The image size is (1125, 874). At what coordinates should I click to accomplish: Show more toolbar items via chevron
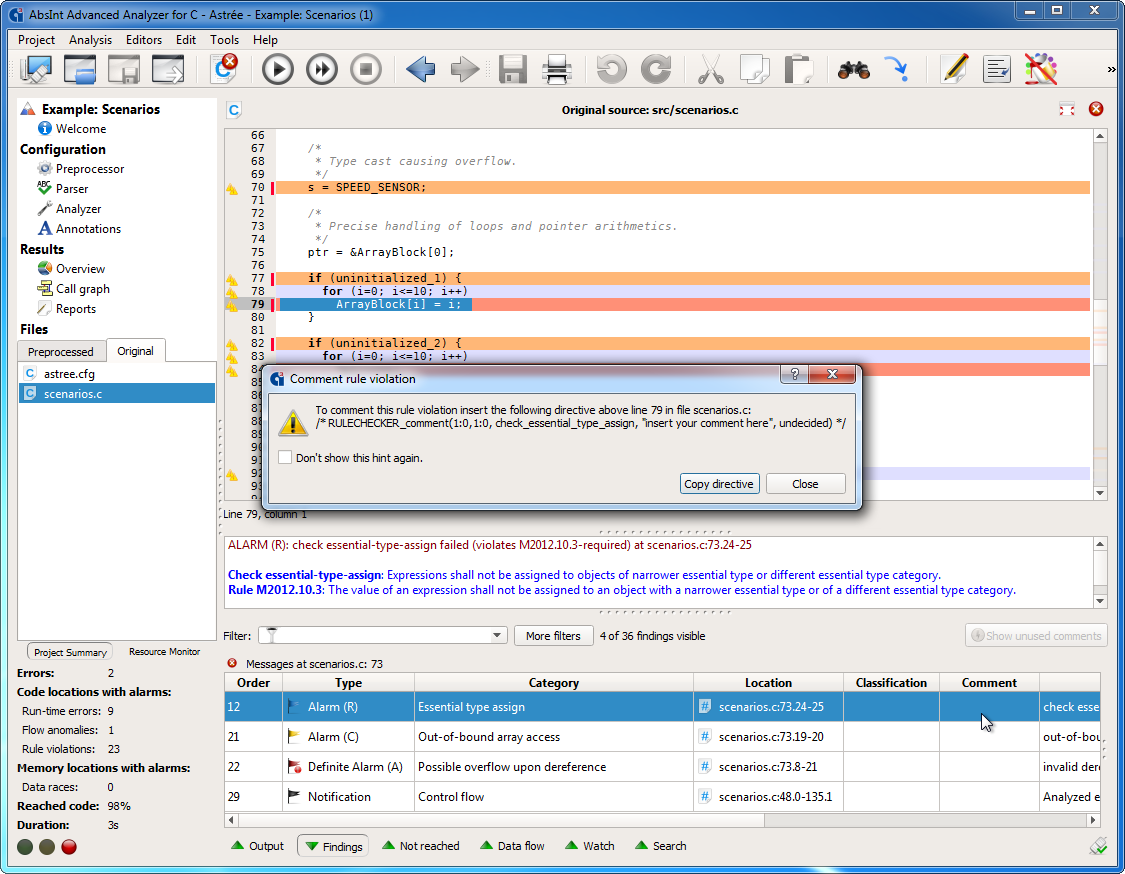point(1111,70)
